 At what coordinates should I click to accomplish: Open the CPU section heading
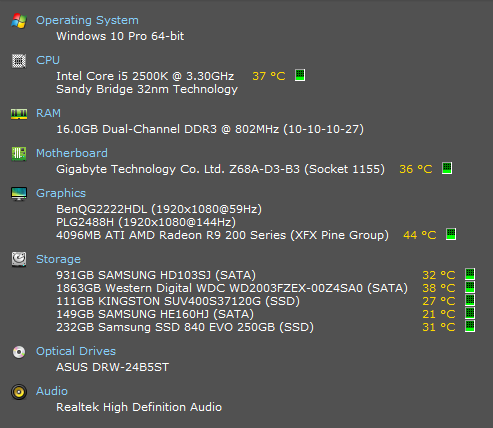click(x=48, y=60)
